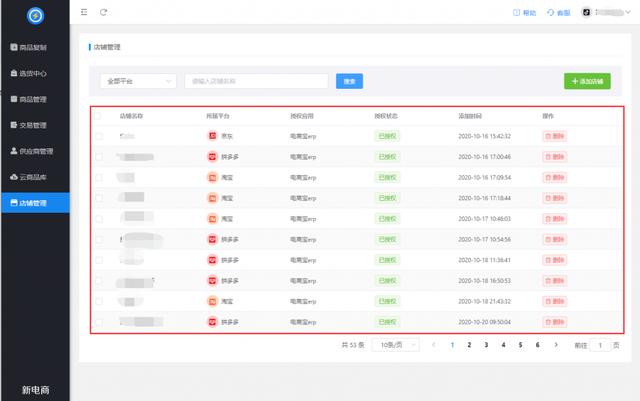Delete the store added 2020-10-18 21:43:32

(555, 301)
